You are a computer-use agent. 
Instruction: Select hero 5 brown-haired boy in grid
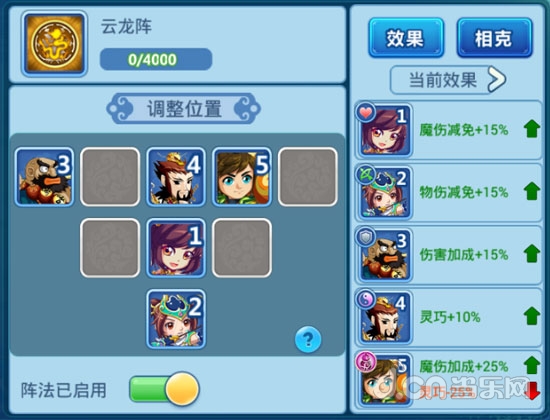[x=242, y=176]
